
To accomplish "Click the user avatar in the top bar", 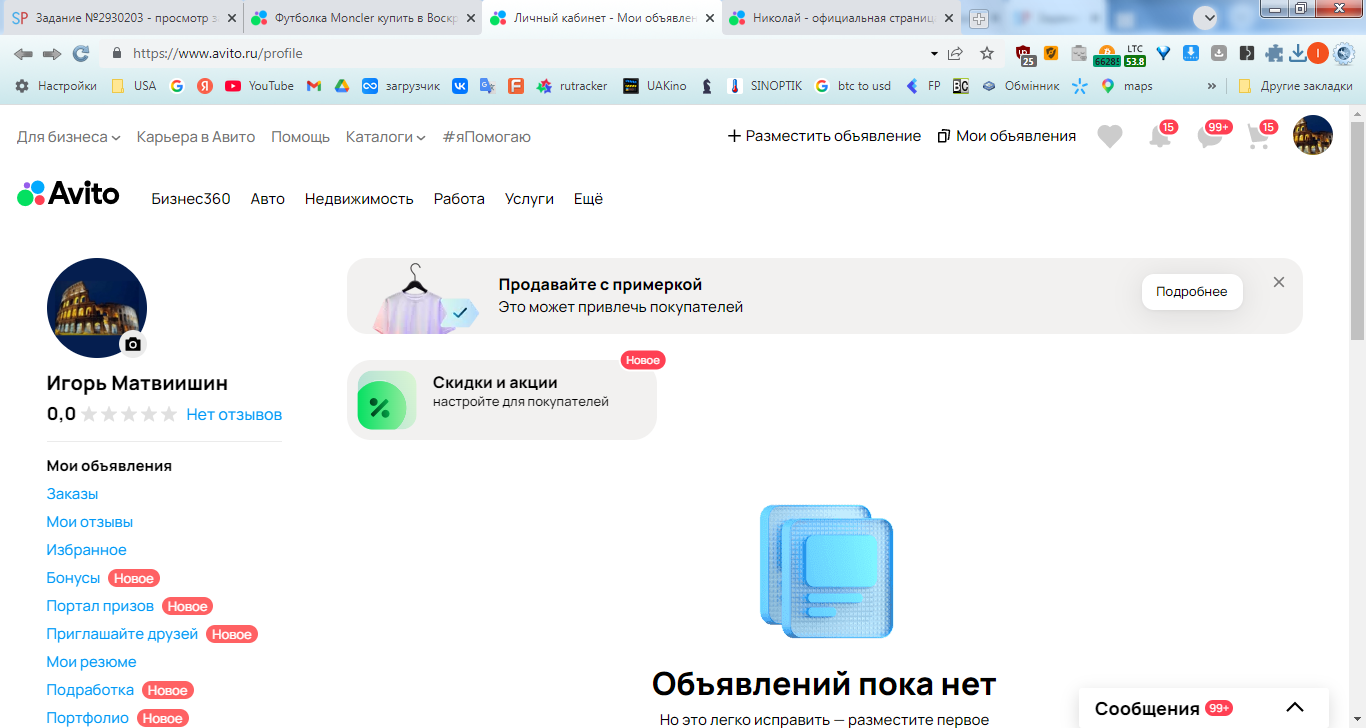I will tap(1313, 135).
